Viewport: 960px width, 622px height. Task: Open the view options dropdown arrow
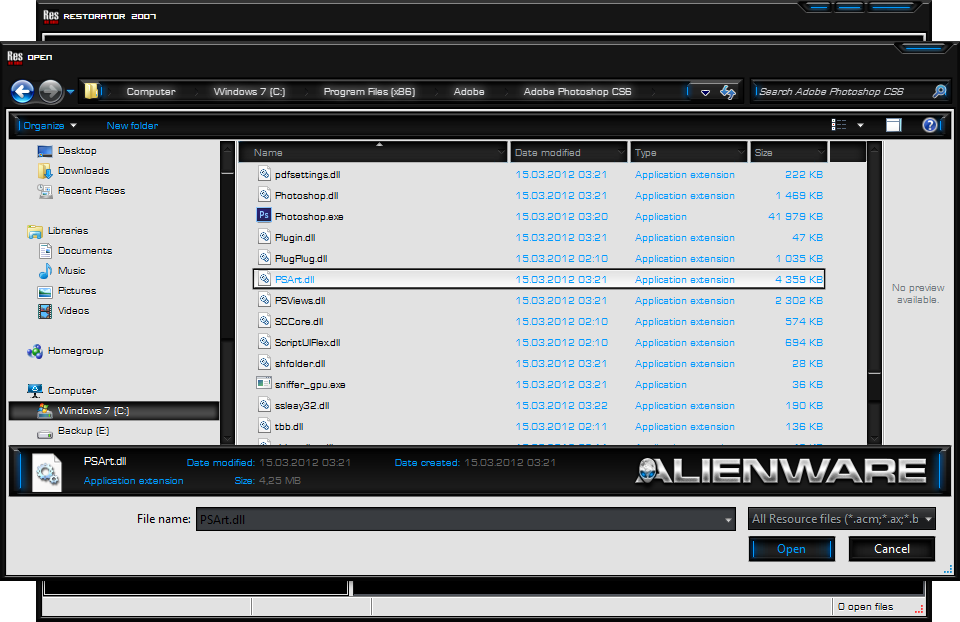pyautogui.click(x=860, y=125)
